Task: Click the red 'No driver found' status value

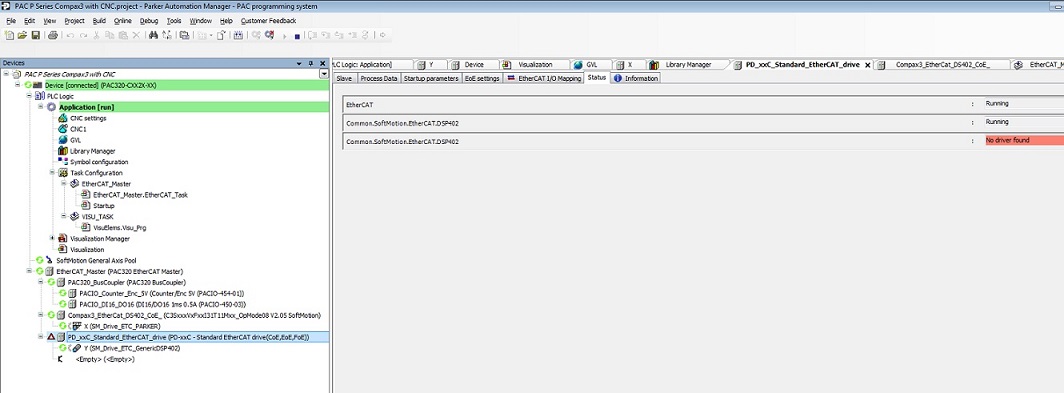Action: click(1025, 141)
